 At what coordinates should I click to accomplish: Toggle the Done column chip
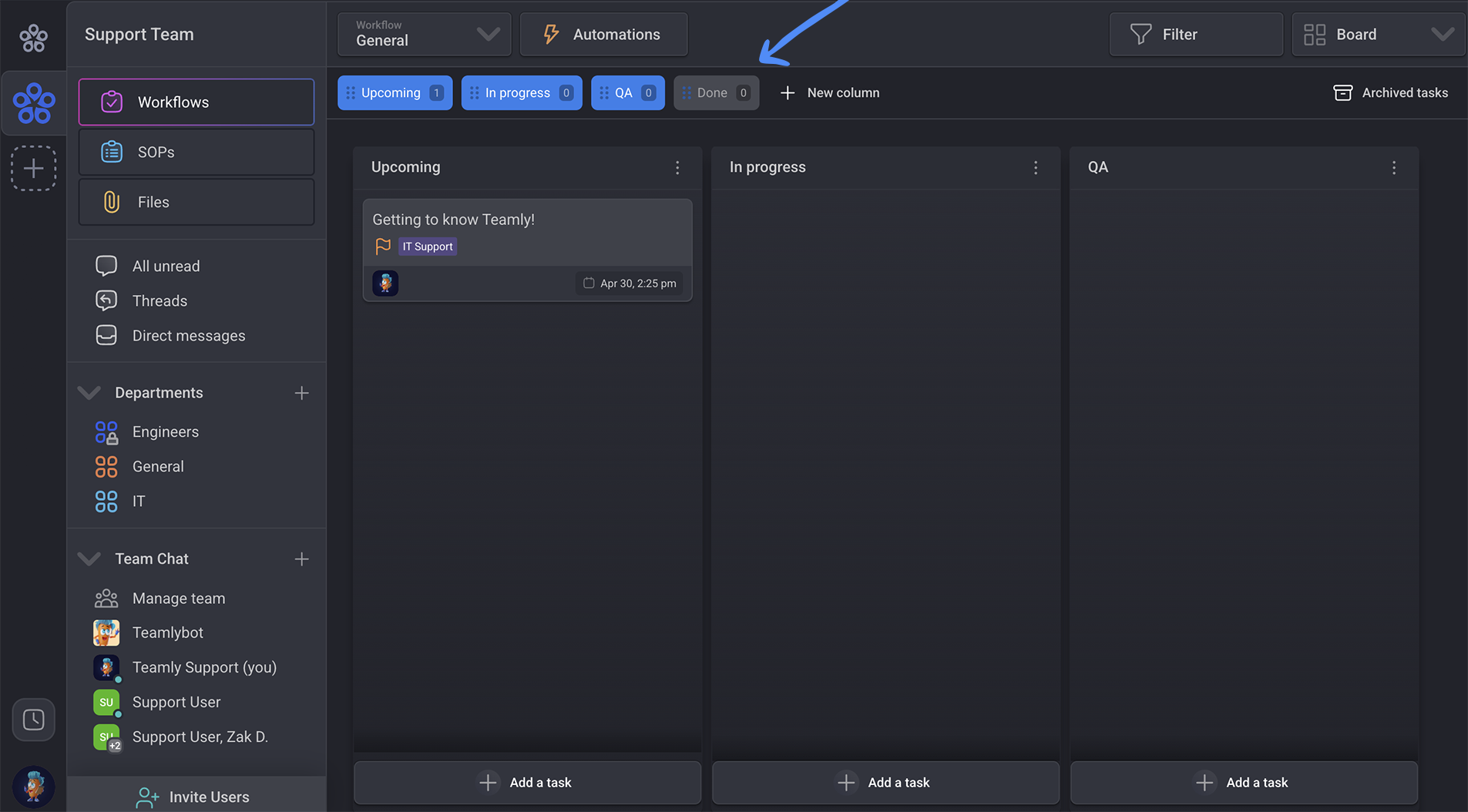click(717, 92)
